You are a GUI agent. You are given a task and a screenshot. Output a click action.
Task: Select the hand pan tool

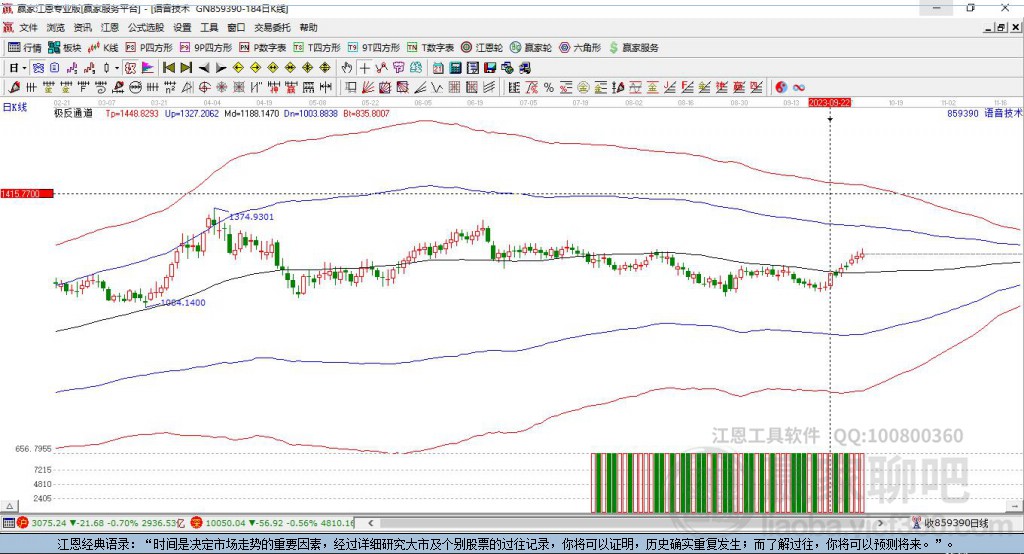(x=347, y=68)
